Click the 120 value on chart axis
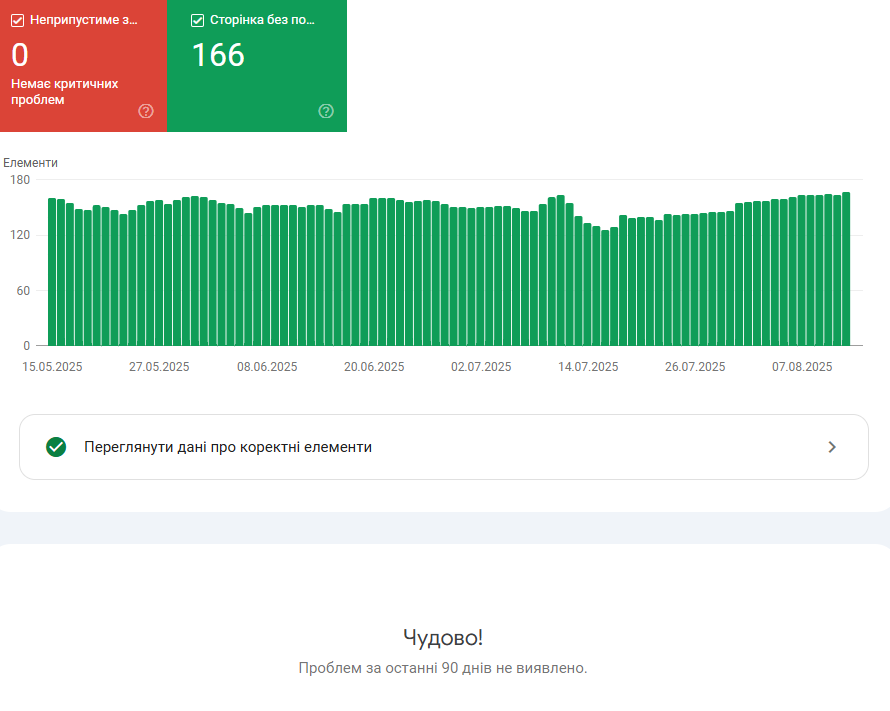Image resolution: width=890 pixels, height=711 pixels. [x=20, y=235]
